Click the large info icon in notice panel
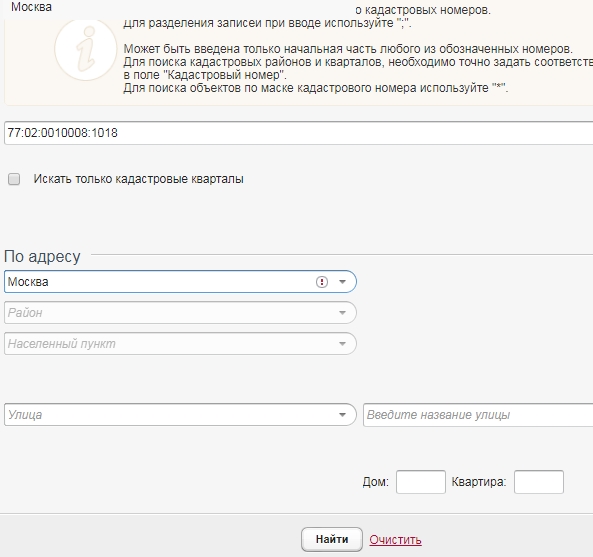The image size is (593, 557). point(85,50)
